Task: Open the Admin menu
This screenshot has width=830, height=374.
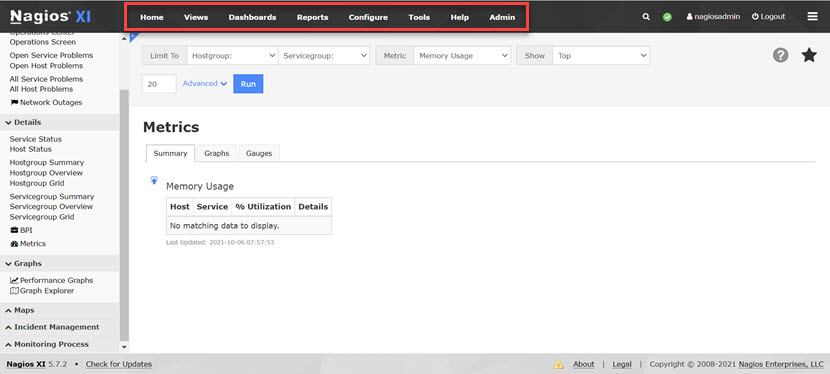Action: [502, 17]
